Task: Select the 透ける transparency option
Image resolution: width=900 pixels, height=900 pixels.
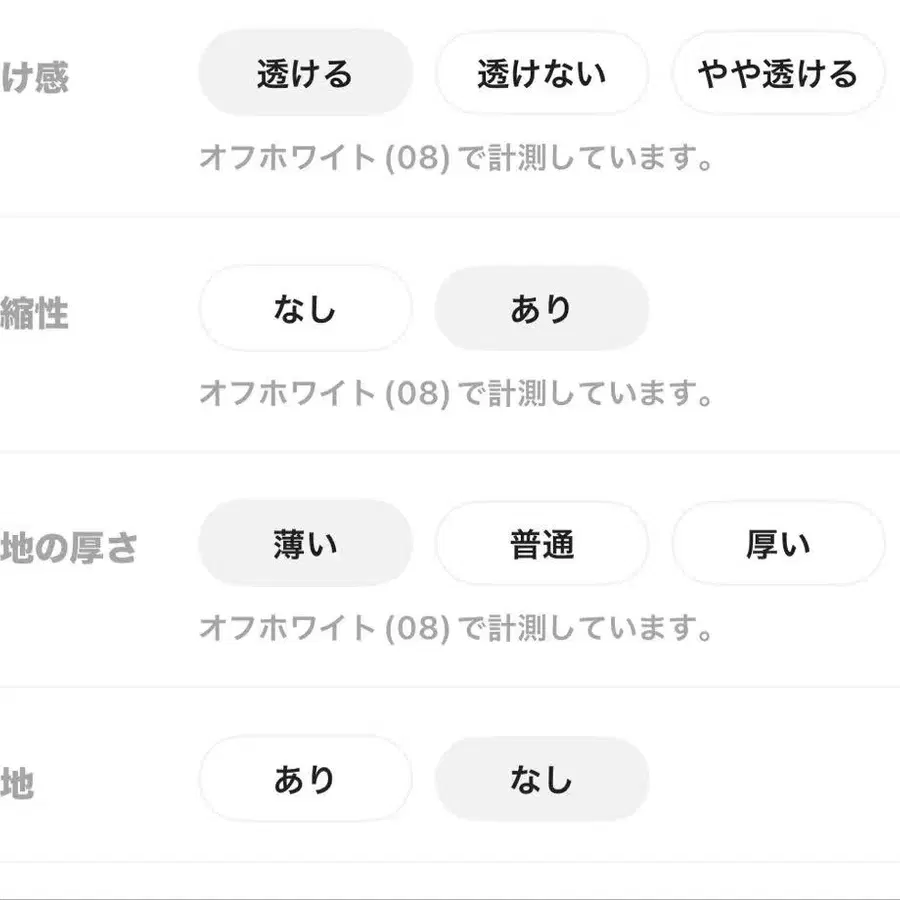Action: [305, 73]
